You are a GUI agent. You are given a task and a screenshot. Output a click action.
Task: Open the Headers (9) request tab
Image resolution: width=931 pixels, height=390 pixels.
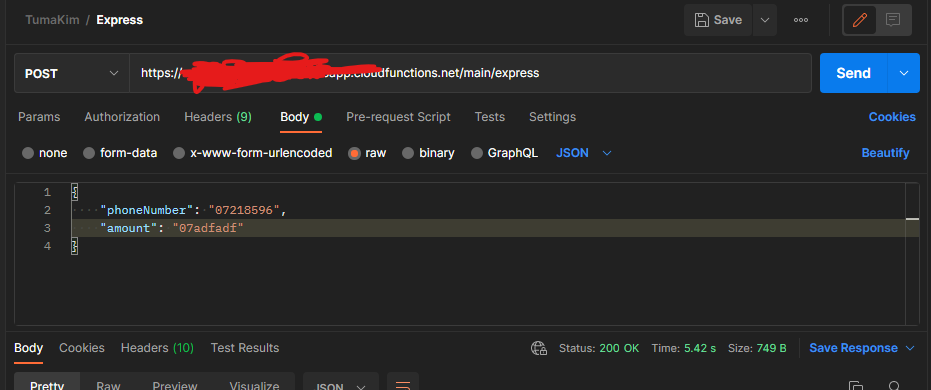218,117
